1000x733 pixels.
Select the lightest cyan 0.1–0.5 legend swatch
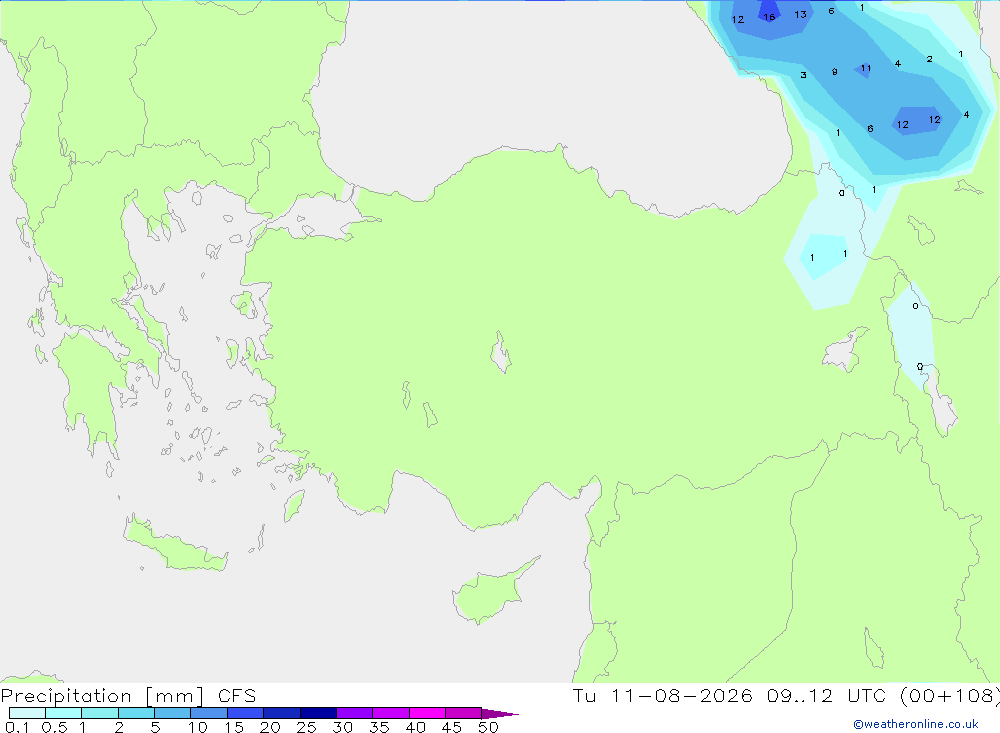click(x=27, y=713)
